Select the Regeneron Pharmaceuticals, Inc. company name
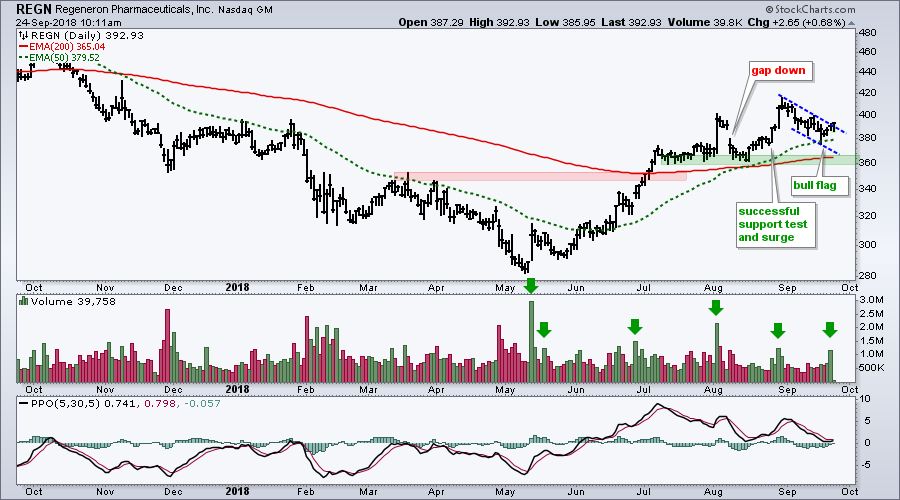Screen dimensions: 900x500 pos(134,10)
